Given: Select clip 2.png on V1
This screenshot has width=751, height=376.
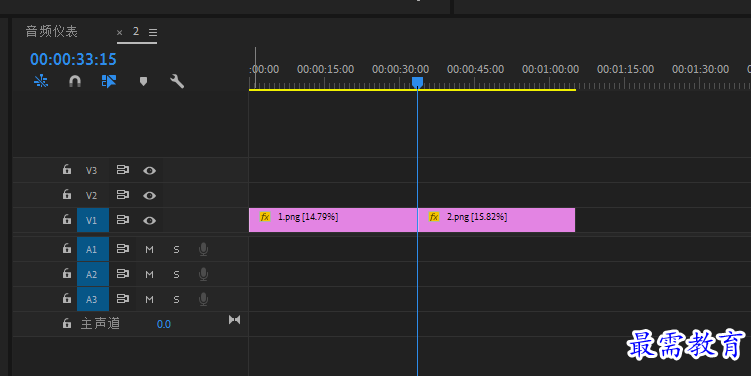Looking at the screenshot, I should click(x=496, y=220).
